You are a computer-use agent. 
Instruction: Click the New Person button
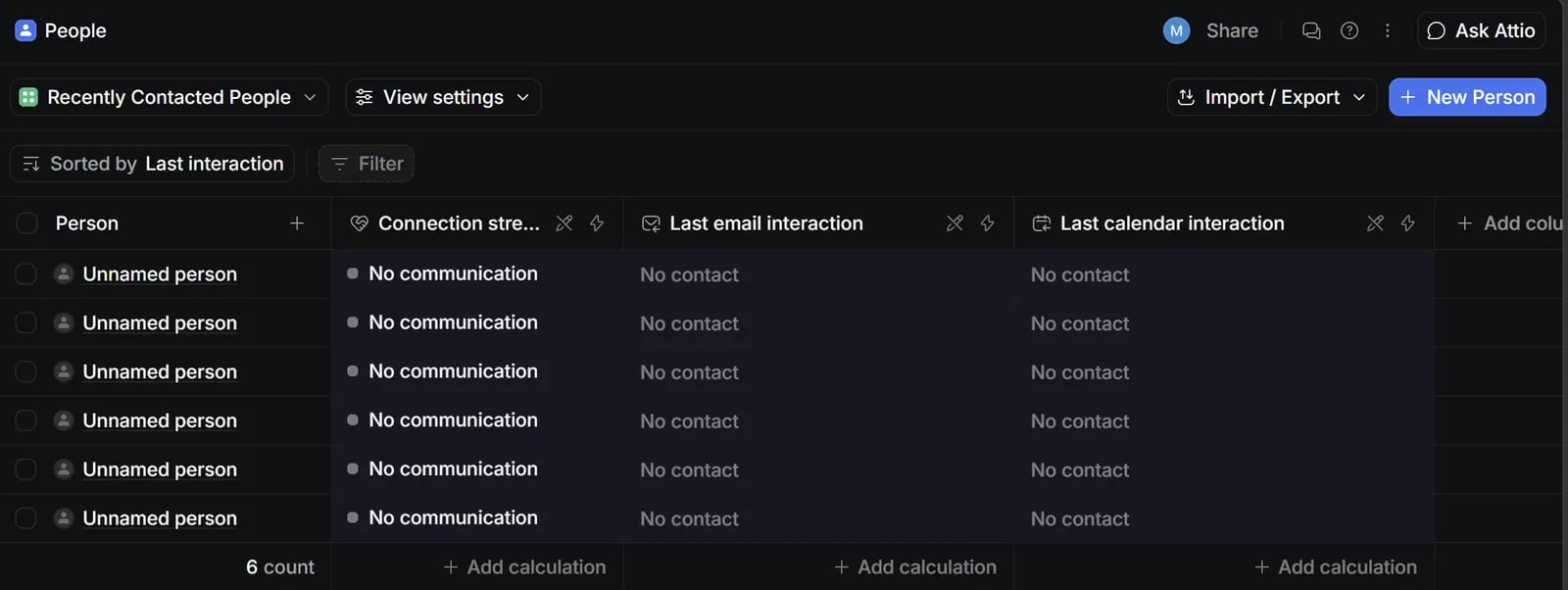point(1467,97)
